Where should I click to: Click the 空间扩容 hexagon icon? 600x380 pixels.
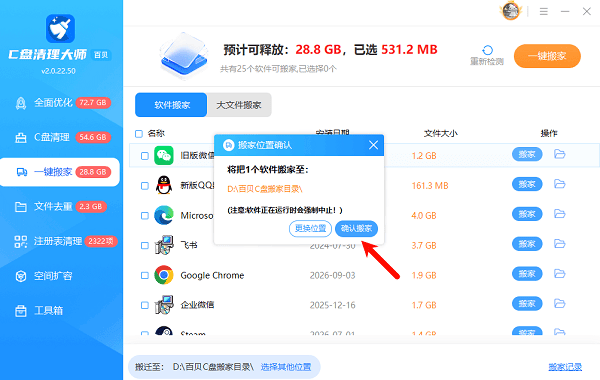(x=21, y=276)
